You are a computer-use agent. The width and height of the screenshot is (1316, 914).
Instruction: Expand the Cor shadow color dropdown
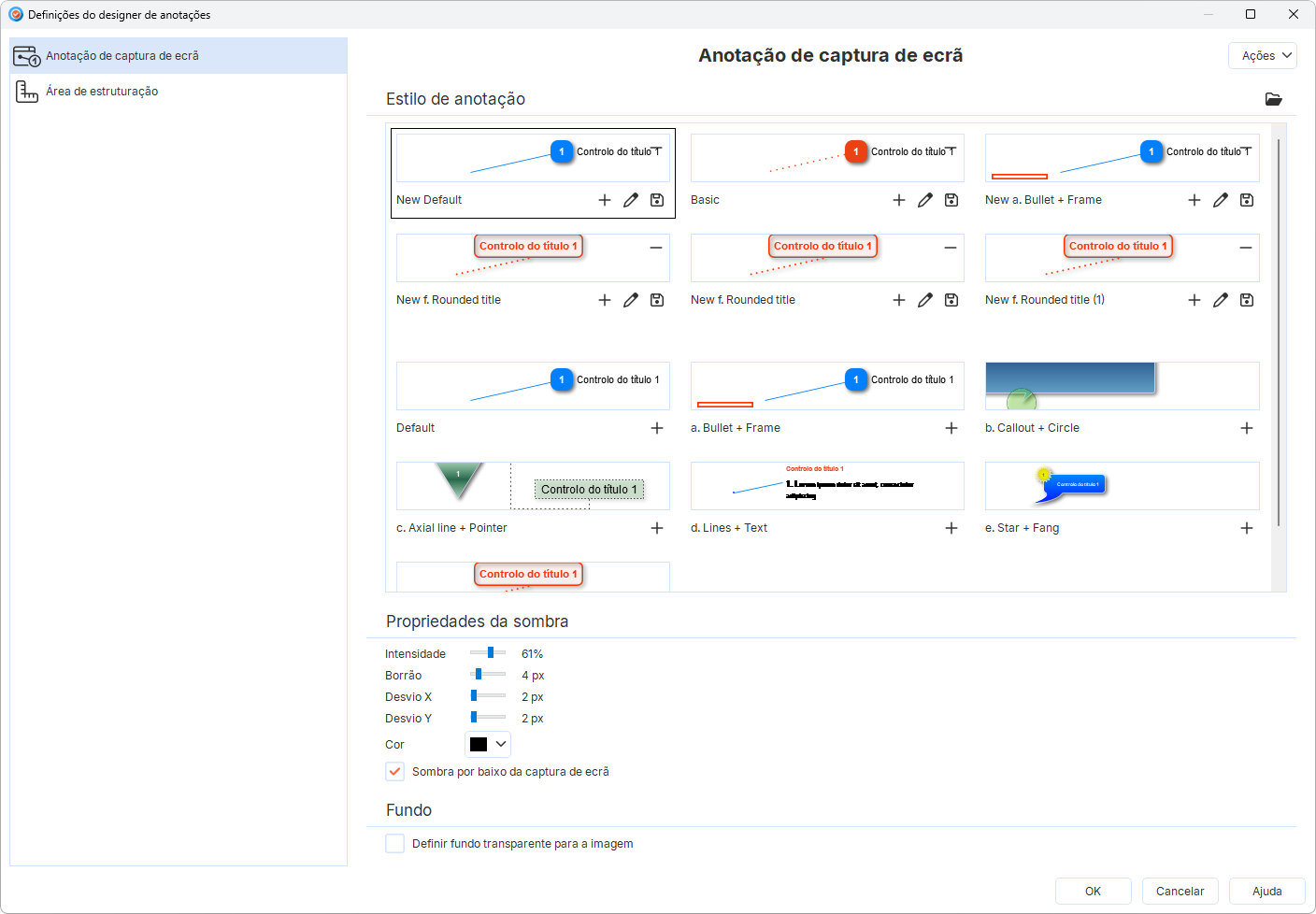(x=488, y=745)
